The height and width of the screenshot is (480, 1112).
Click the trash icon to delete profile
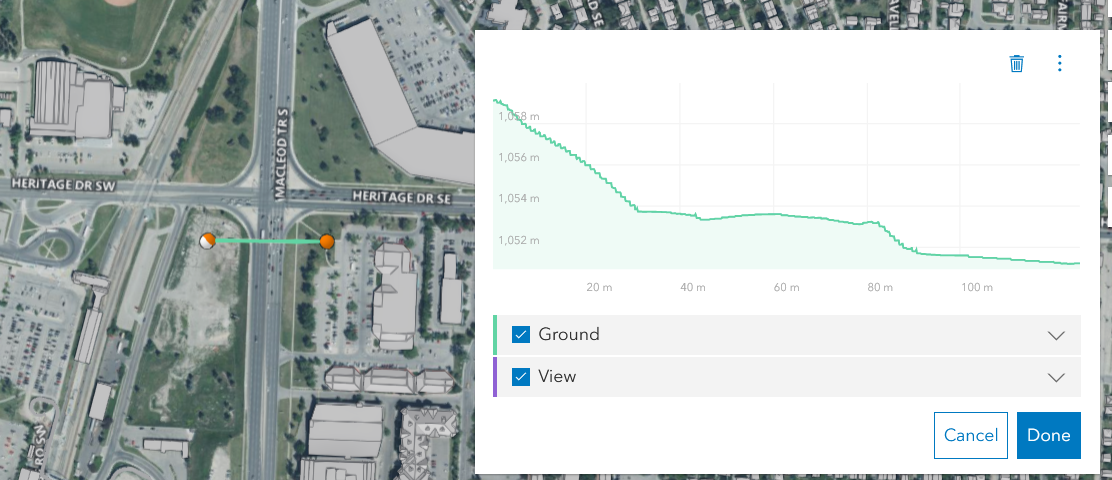[1017, 64]
